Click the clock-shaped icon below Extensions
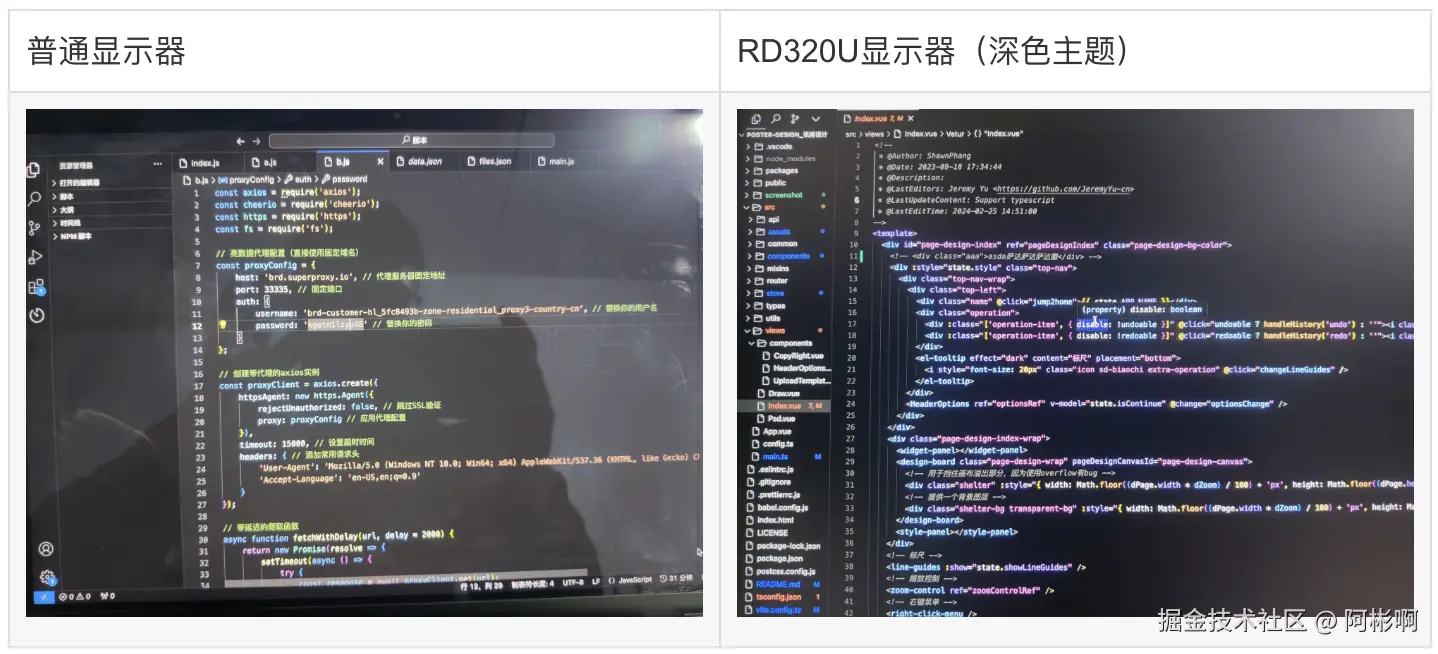The image size is (1438, 654). (x=37, y=316)
